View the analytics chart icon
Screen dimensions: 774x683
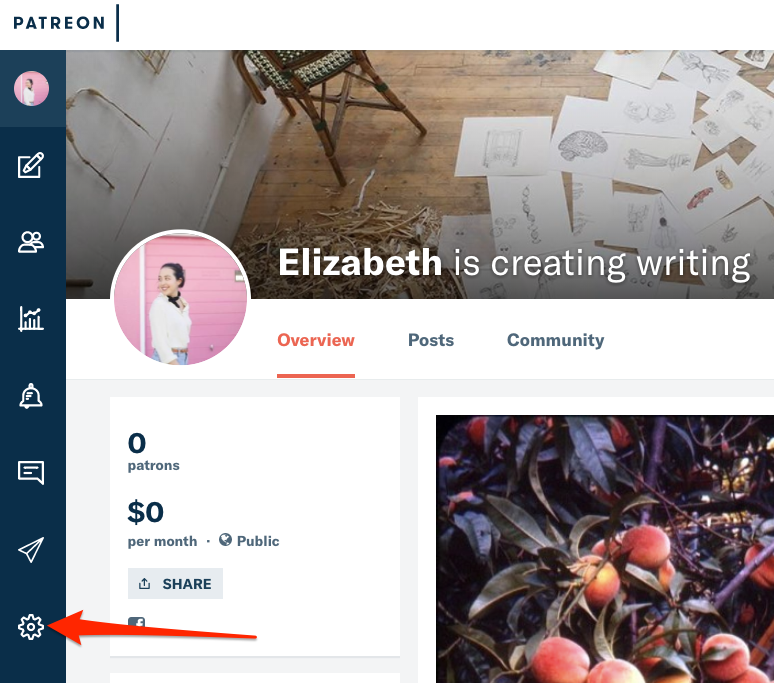point(31,319)
